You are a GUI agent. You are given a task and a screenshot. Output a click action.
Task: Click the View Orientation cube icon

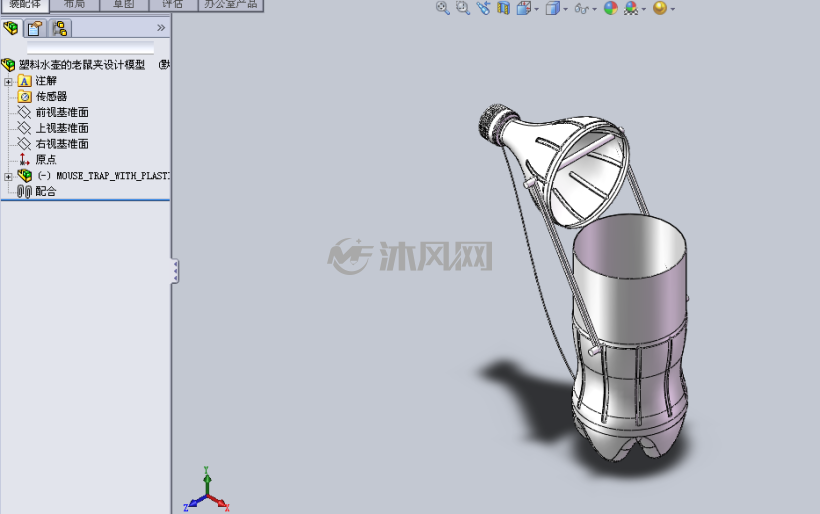pos(523,8)
